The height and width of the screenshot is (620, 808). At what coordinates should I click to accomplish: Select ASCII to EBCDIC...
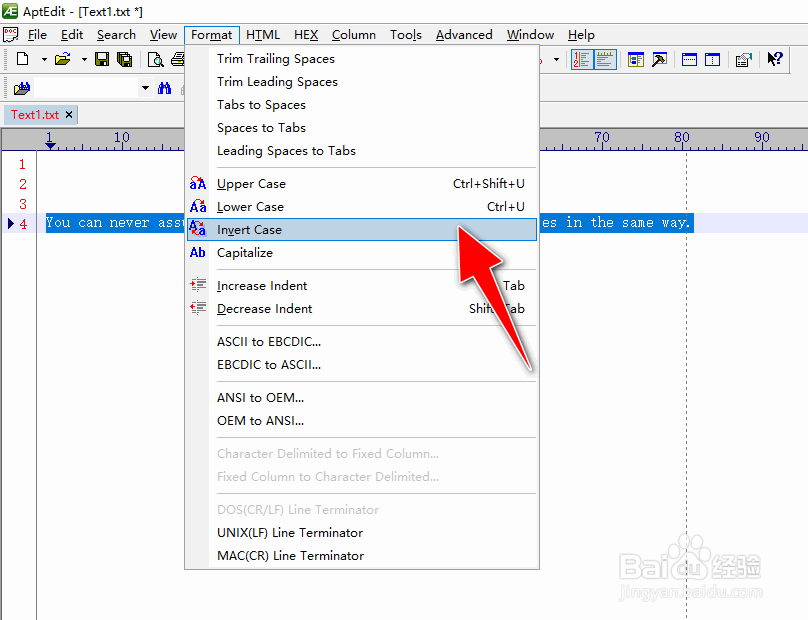[362, 342]
